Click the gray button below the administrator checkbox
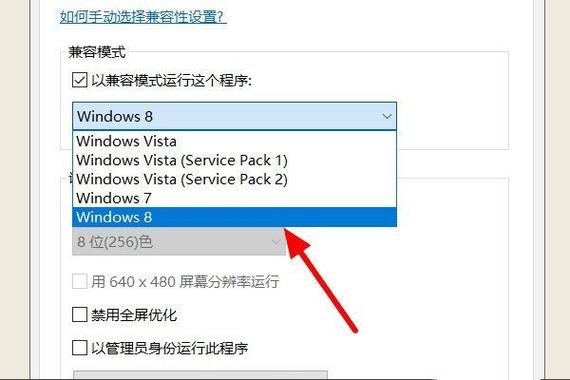The image size is (570, 380). [x=201, y=375]
